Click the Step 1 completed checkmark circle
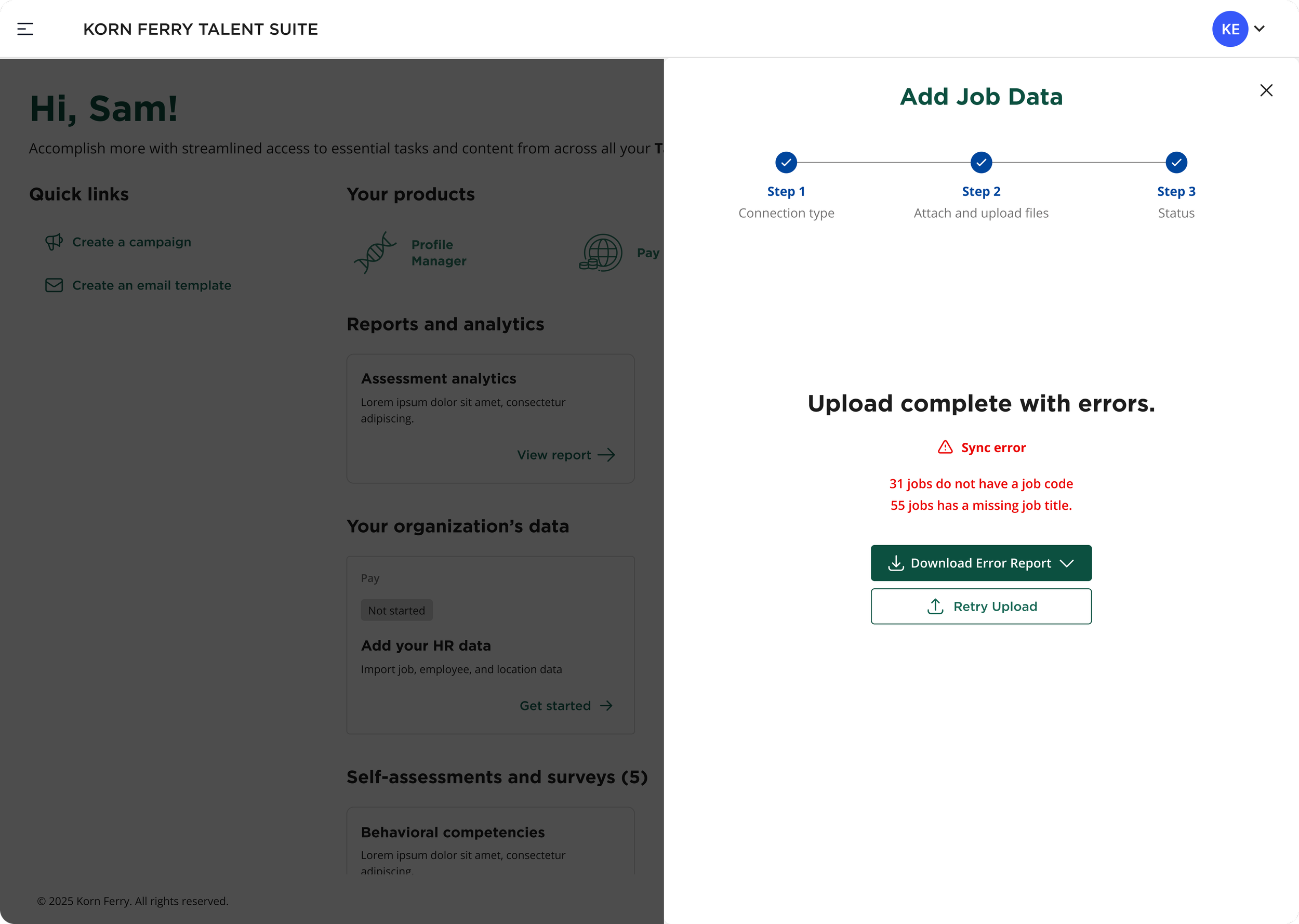This screenshot has height=924, width=1299. click(x=786, y=162)
